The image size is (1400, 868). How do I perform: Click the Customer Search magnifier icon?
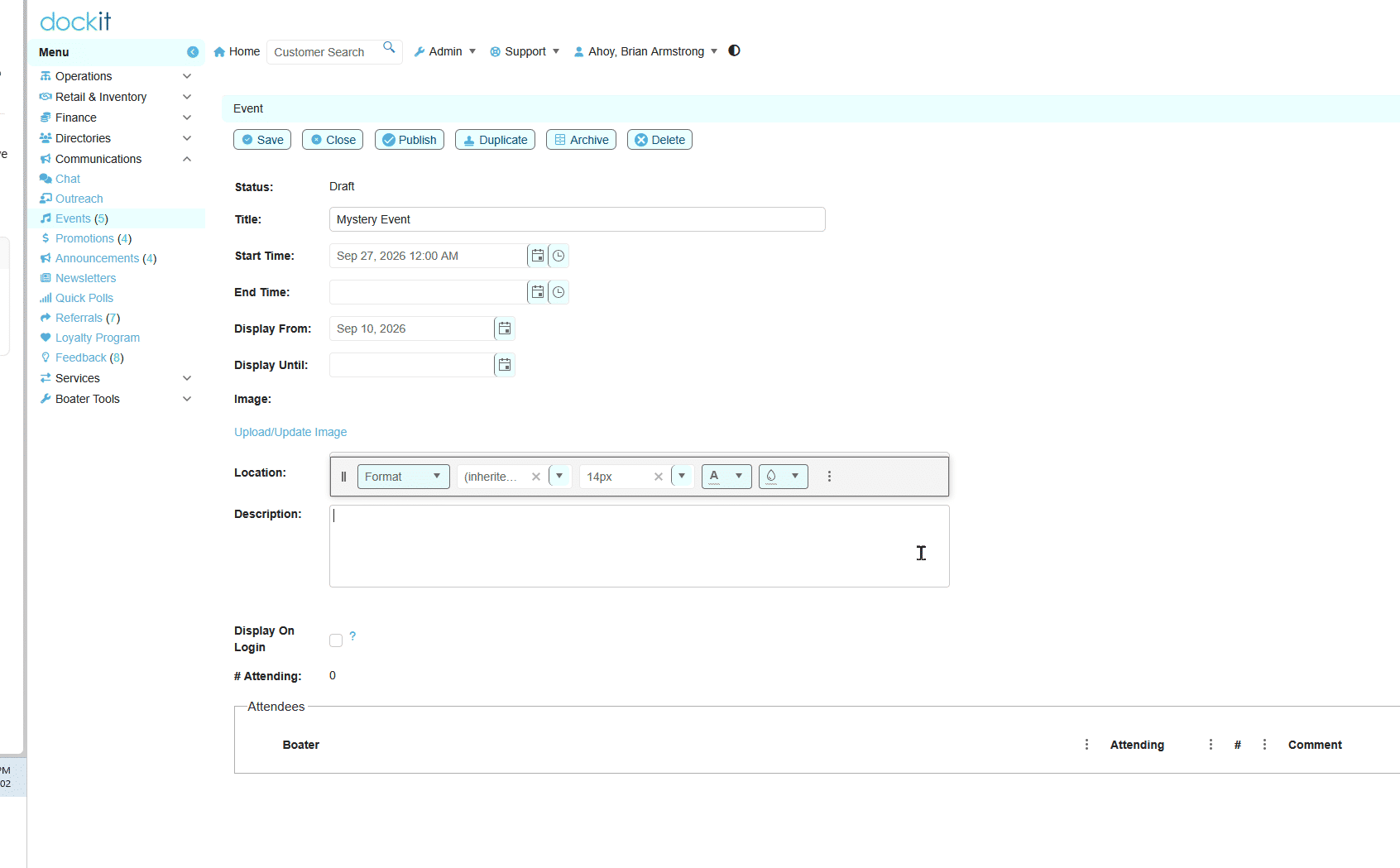(389, 47)
